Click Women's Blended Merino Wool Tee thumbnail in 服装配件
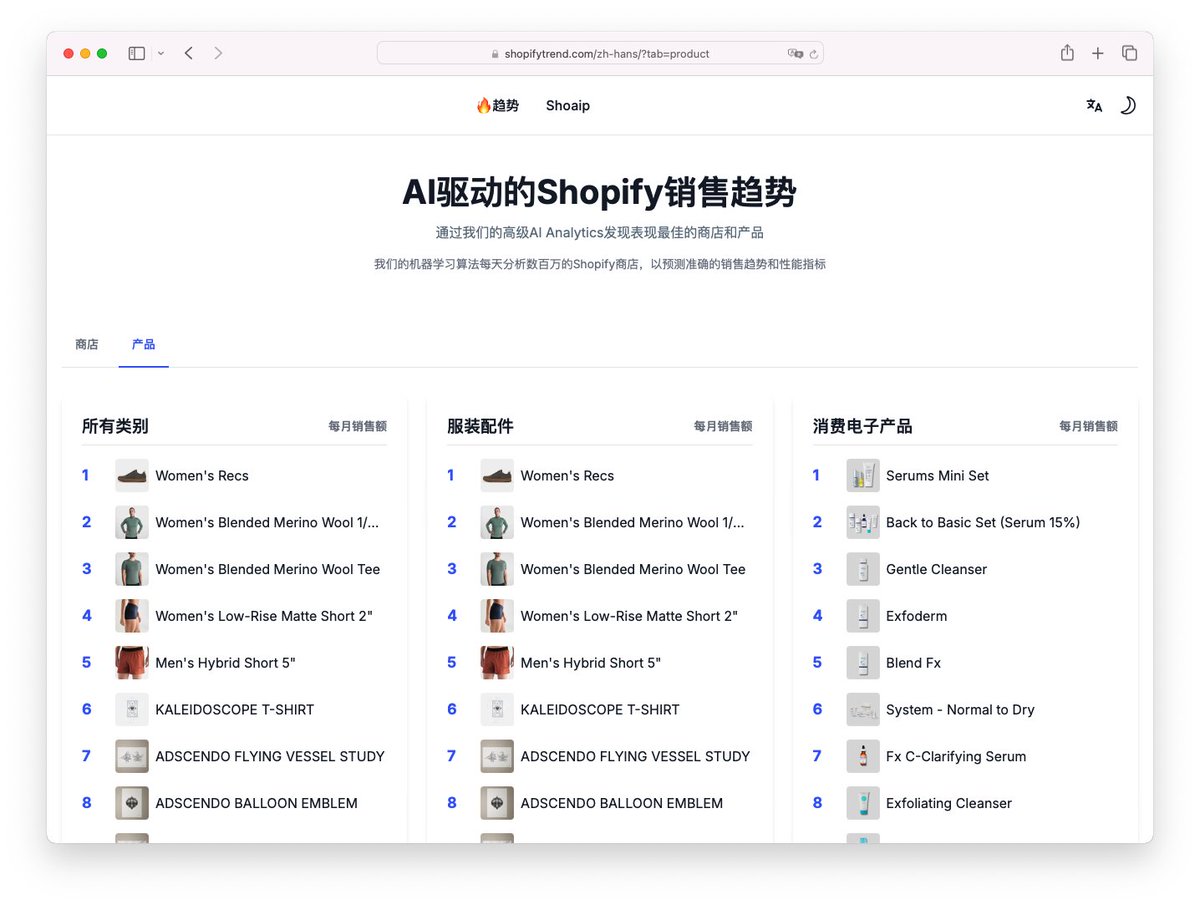This screenshot has width=1200, height=905. pos(497,570)
